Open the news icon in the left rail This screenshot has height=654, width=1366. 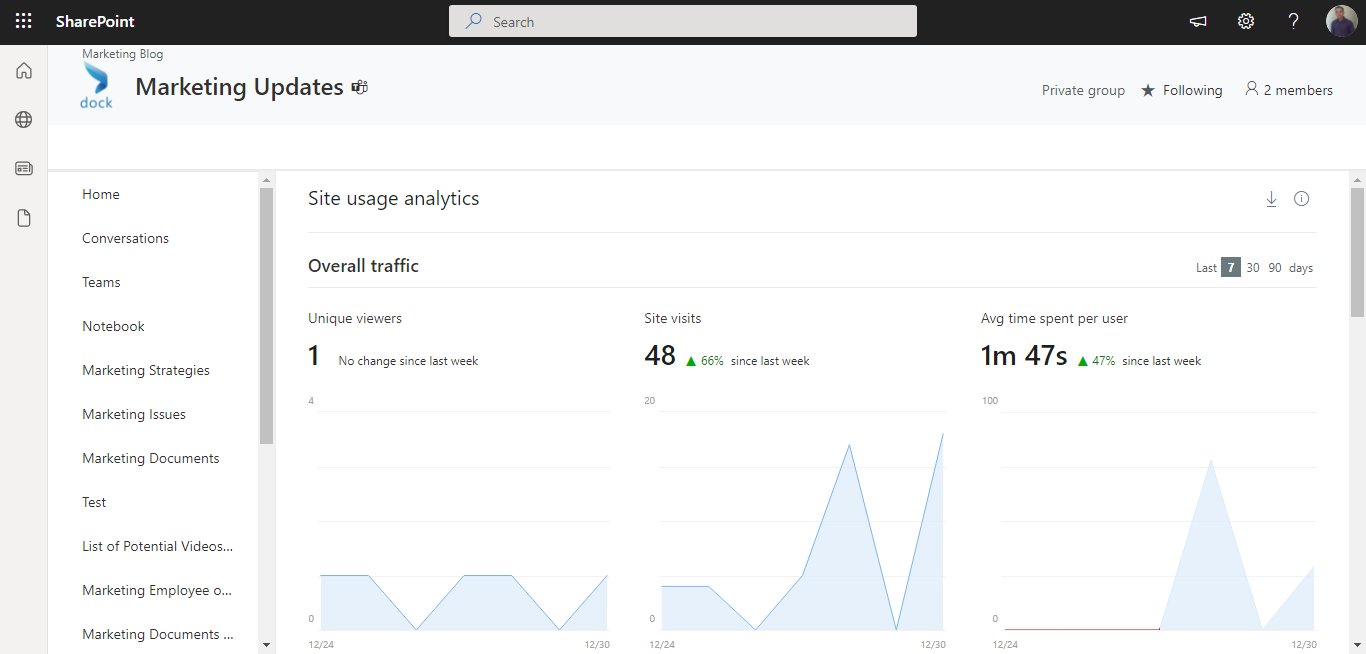pos(23,168)
